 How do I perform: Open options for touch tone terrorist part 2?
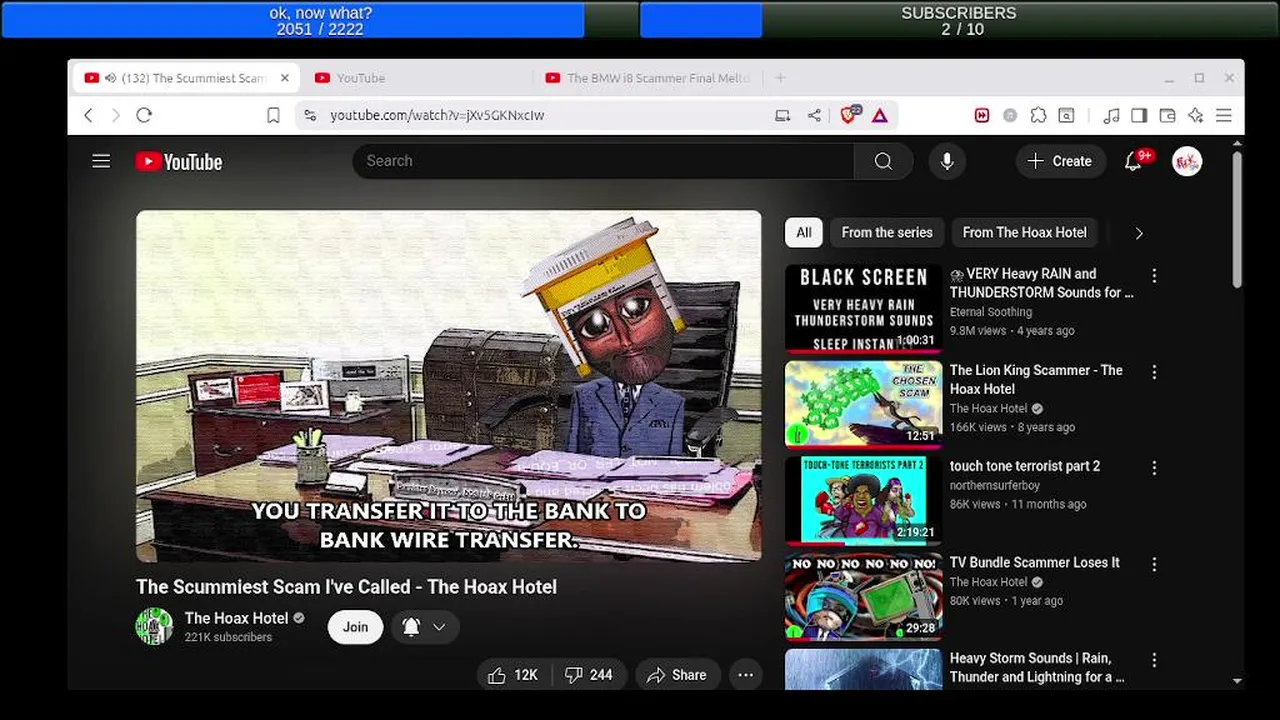(x=1154, y=468)
